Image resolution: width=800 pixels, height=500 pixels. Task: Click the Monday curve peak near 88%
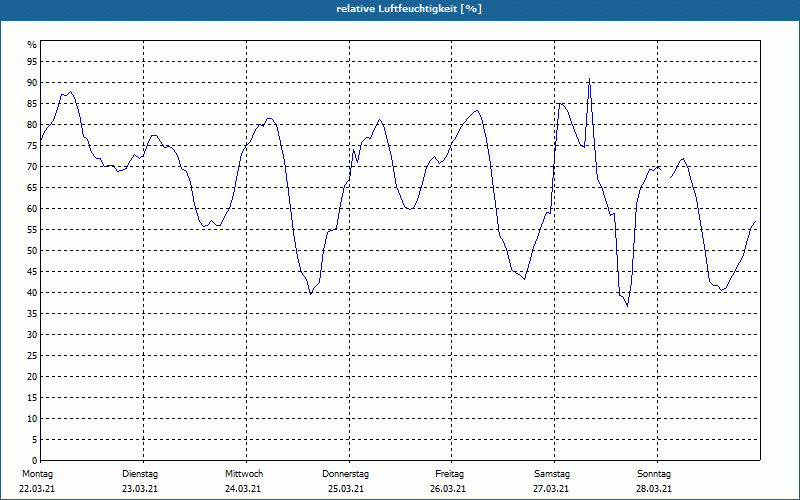pos(70,92)
